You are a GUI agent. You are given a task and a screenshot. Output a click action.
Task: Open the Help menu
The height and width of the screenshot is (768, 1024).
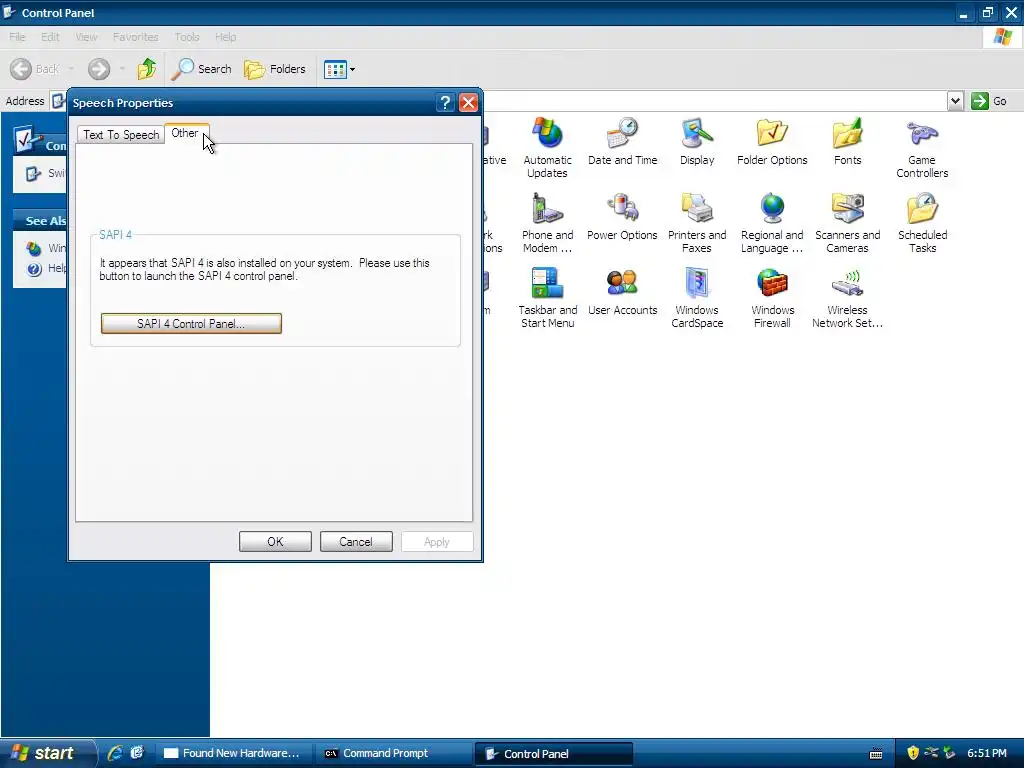pos(225,37)
